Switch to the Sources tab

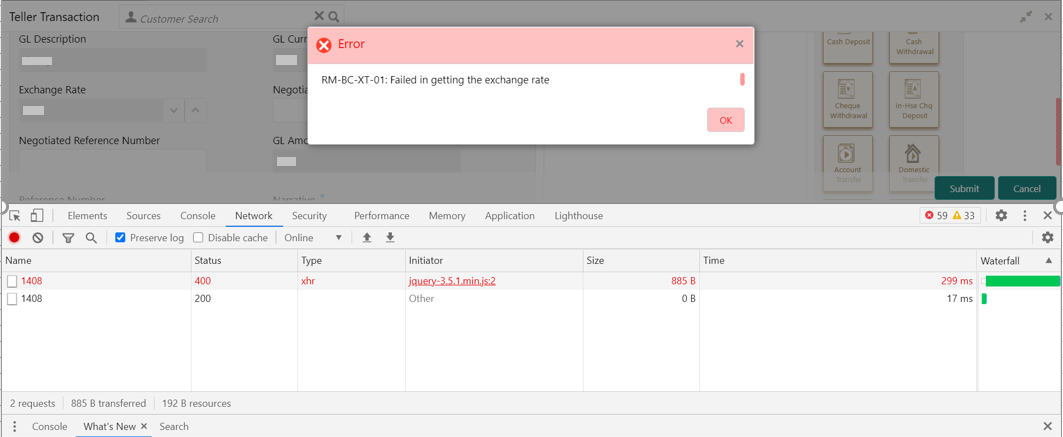144,215
